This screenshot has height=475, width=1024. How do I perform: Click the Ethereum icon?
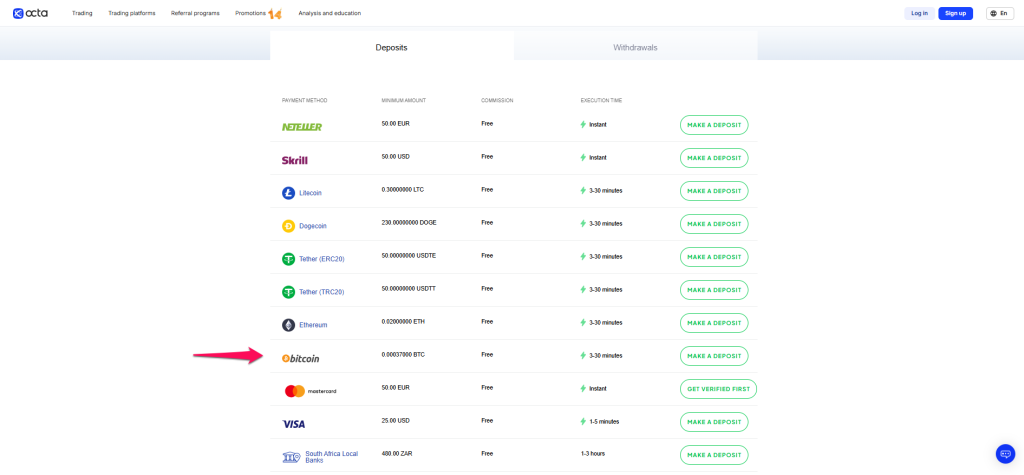click(288, 325)
